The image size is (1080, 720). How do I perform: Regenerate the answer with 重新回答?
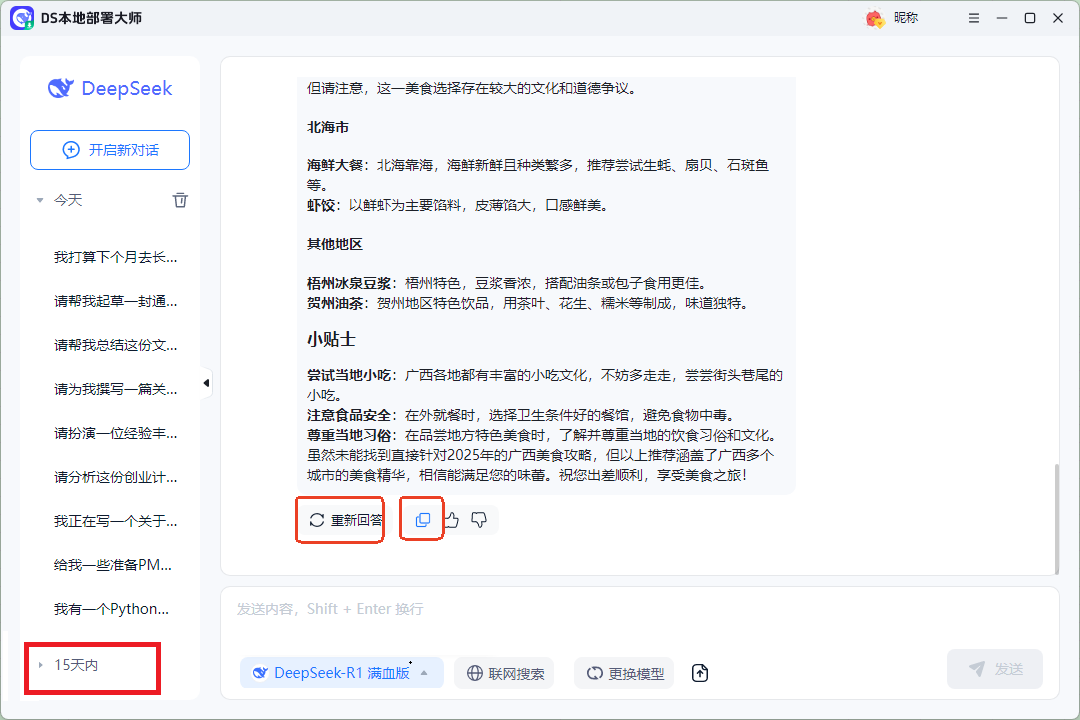tap(346, 520)
